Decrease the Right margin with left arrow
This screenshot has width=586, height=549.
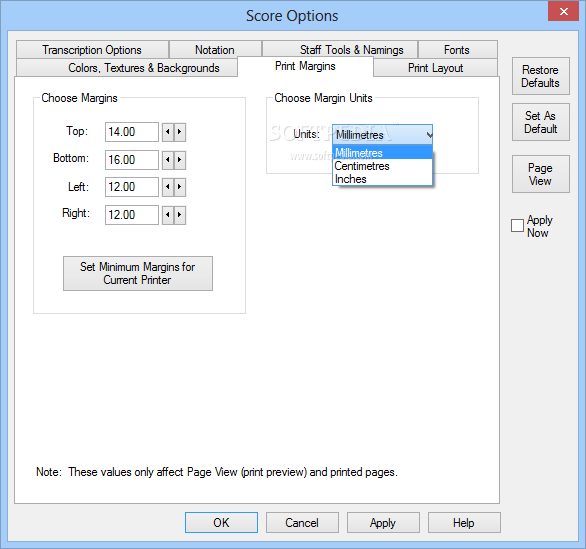pos(168,215)
